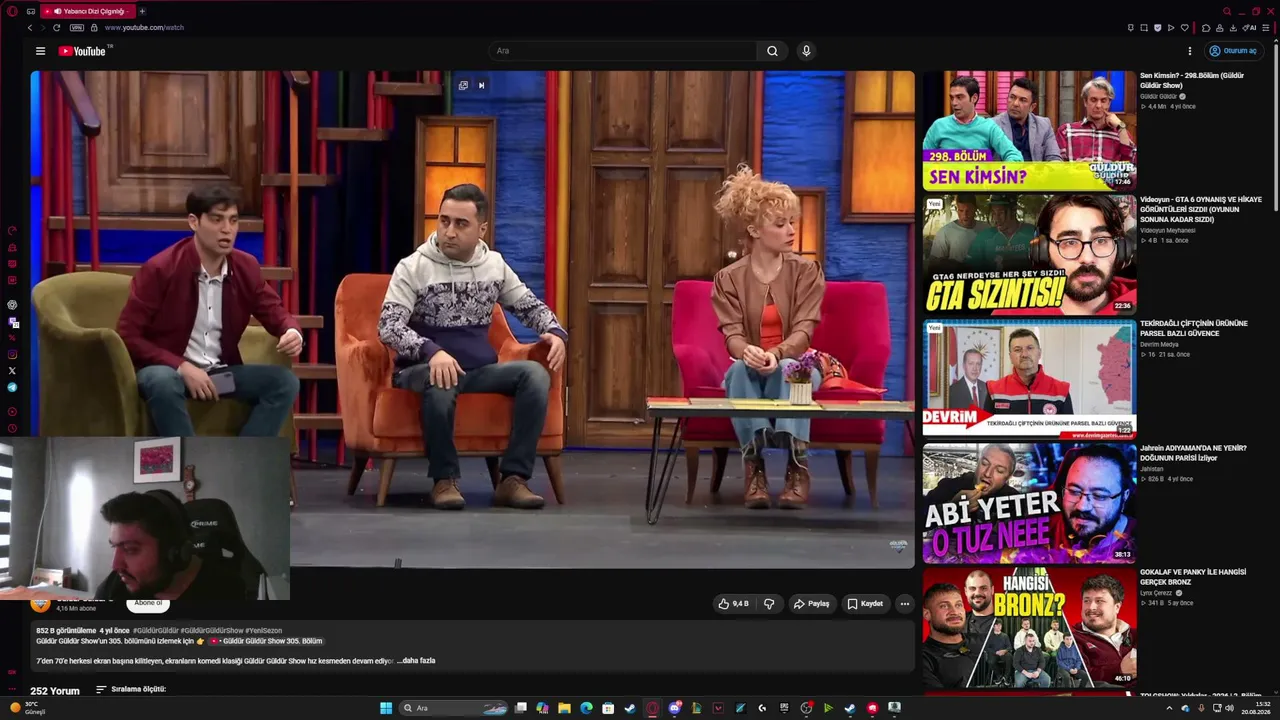Click the Windows taskbar search box
The width and height of the screenshot is (1280, 720).
tap(454, 708)
